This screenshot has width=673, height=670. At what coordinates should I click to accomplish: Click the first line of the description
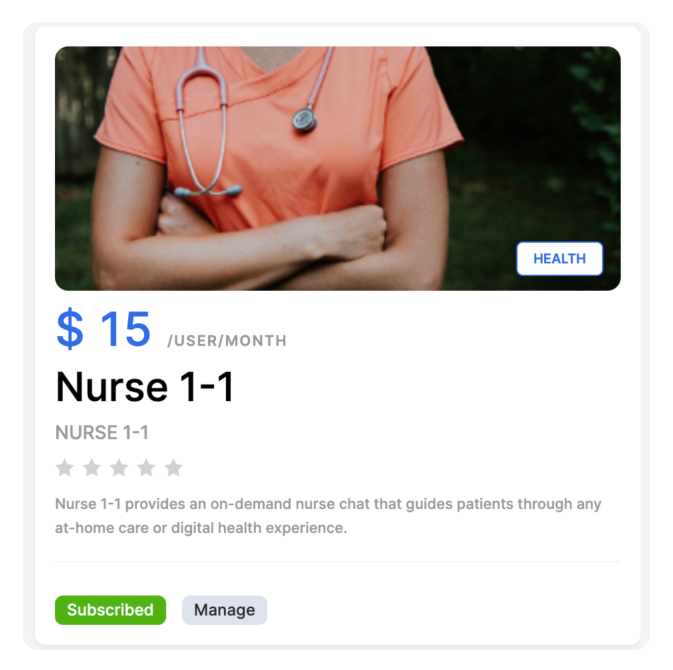click(x=328, y=504)
